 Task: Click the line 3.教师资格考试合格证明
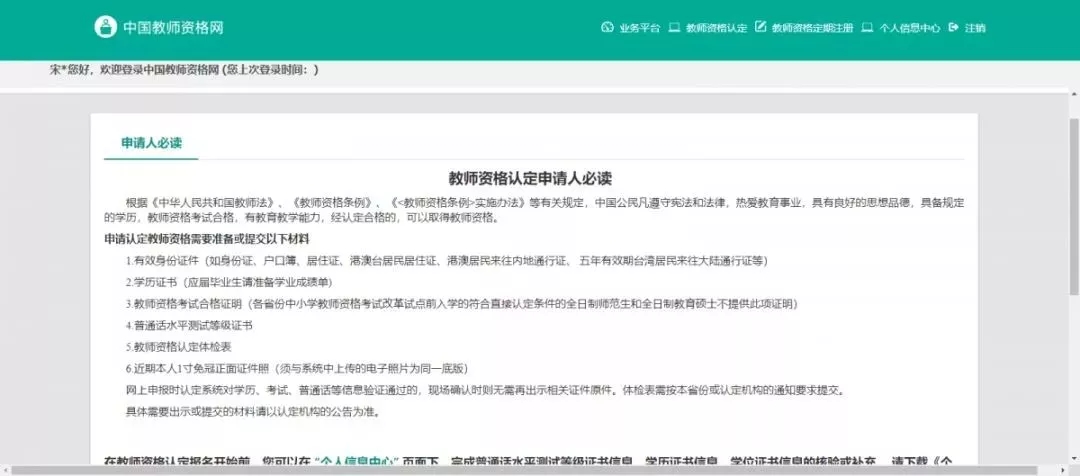pos(460,304)
